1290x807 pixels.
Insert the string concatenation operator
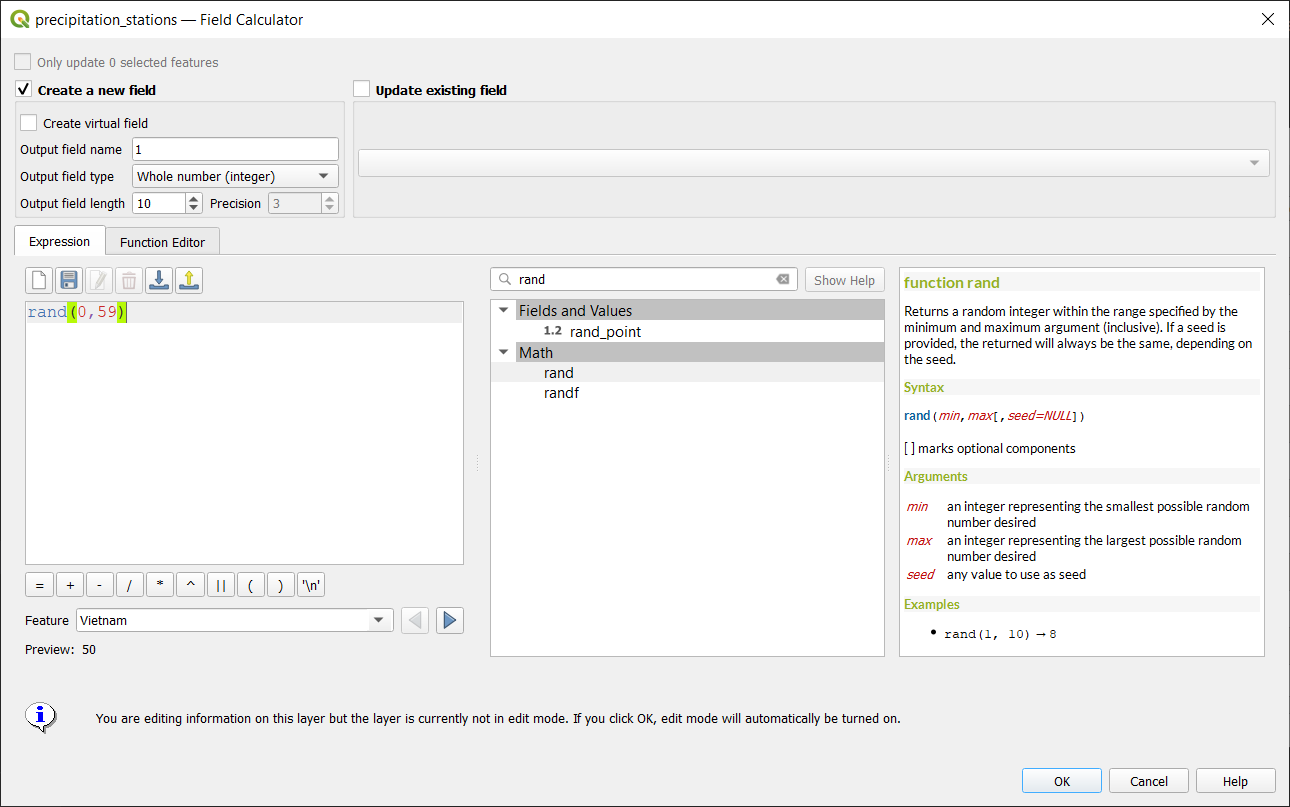pyautogui.click(x=220, y=586)
